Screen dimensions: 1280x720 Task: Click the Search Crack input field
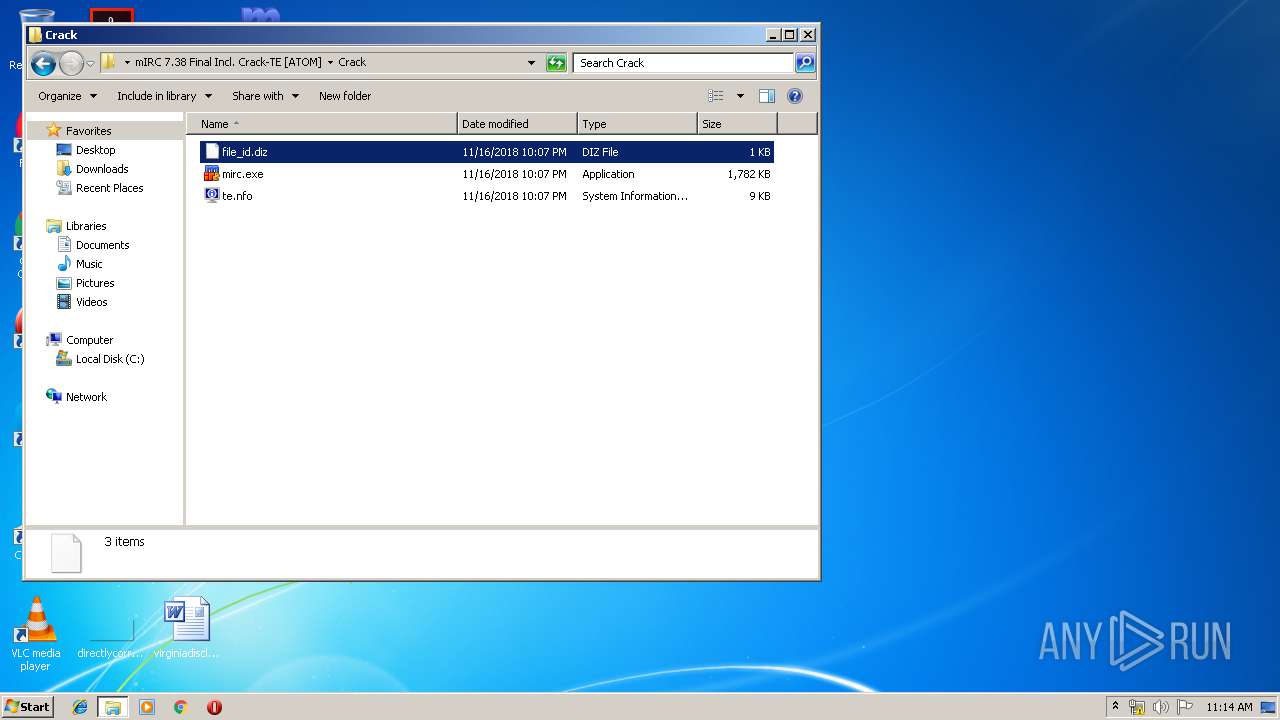[x=684, y=63]
